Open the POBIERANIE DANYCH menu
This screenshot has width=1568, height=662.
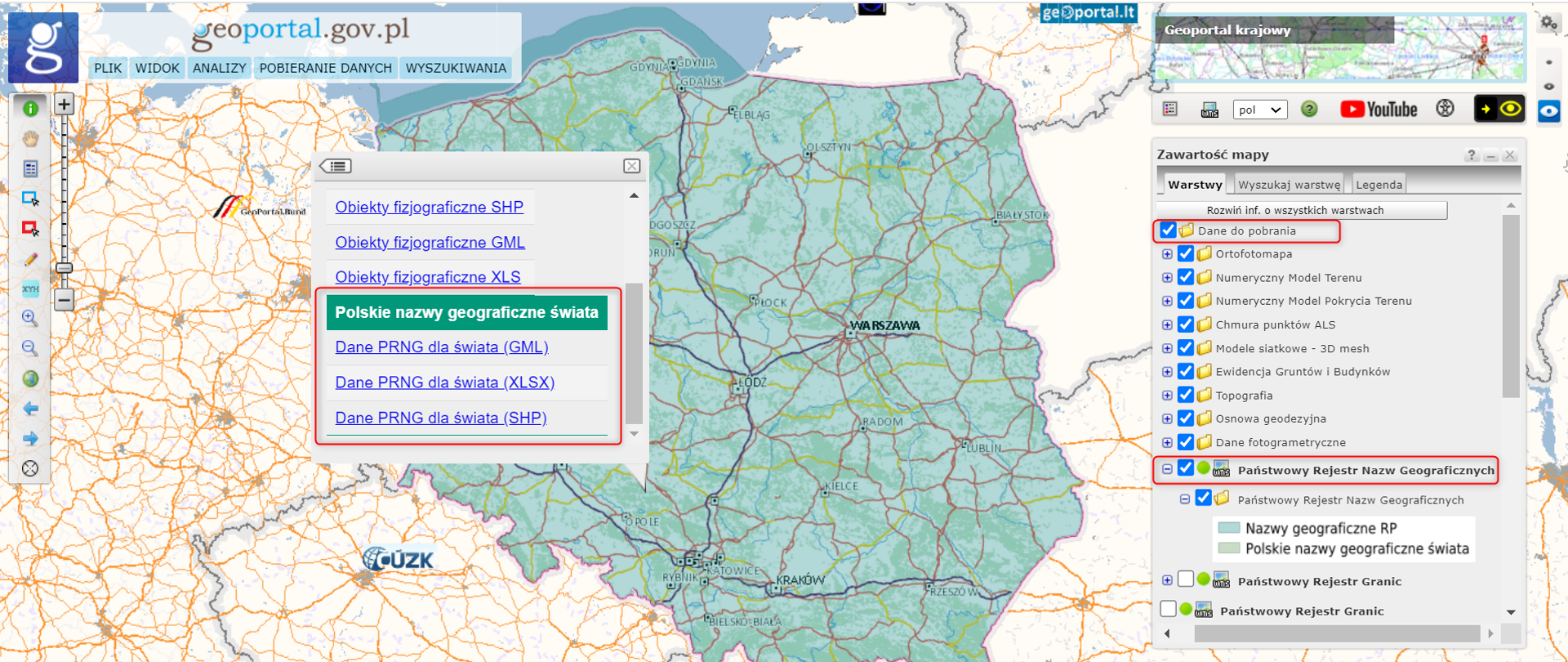[325, 68]
